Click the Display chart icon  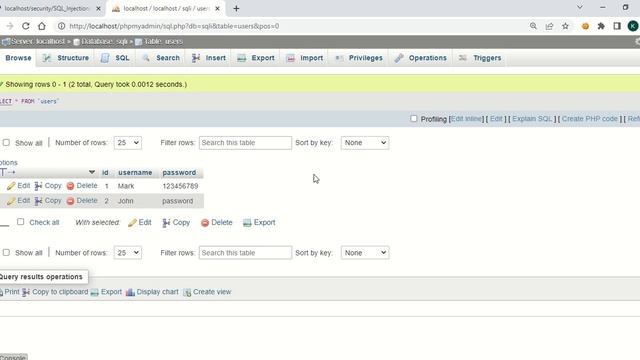[x=130, y=292]
